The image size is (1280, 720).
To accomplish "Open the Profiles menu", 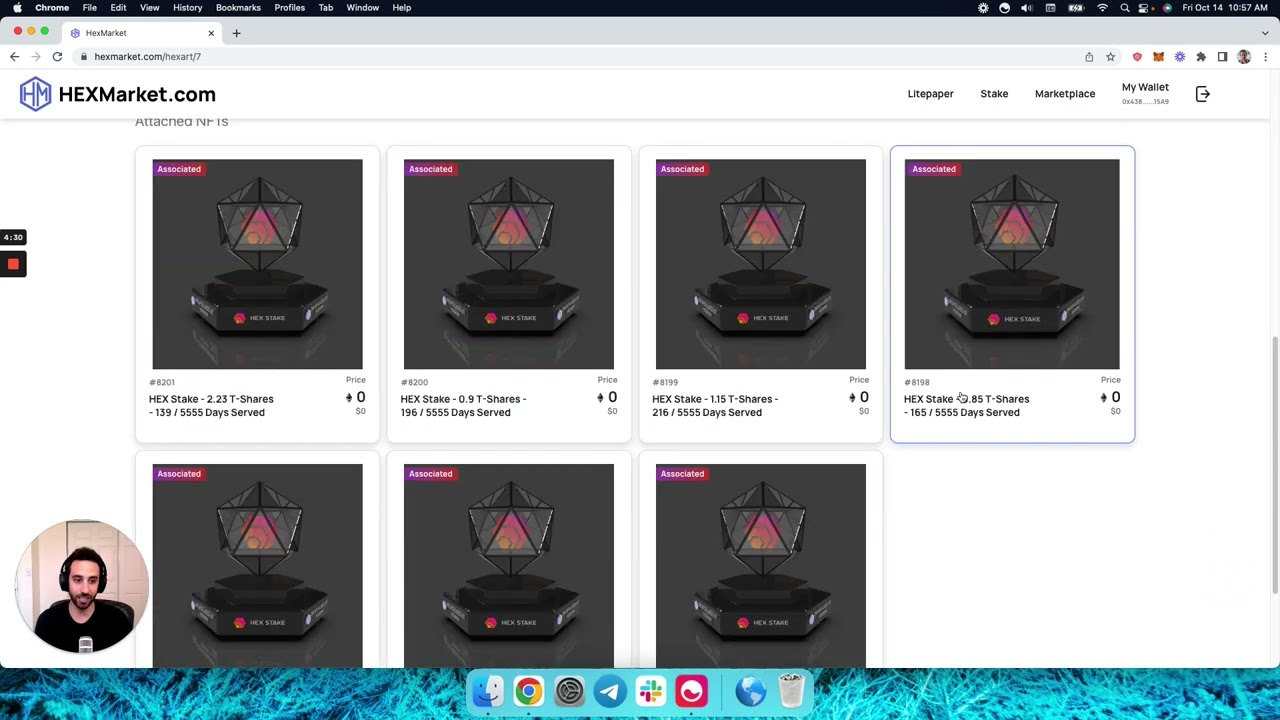I will click(289, 8).
